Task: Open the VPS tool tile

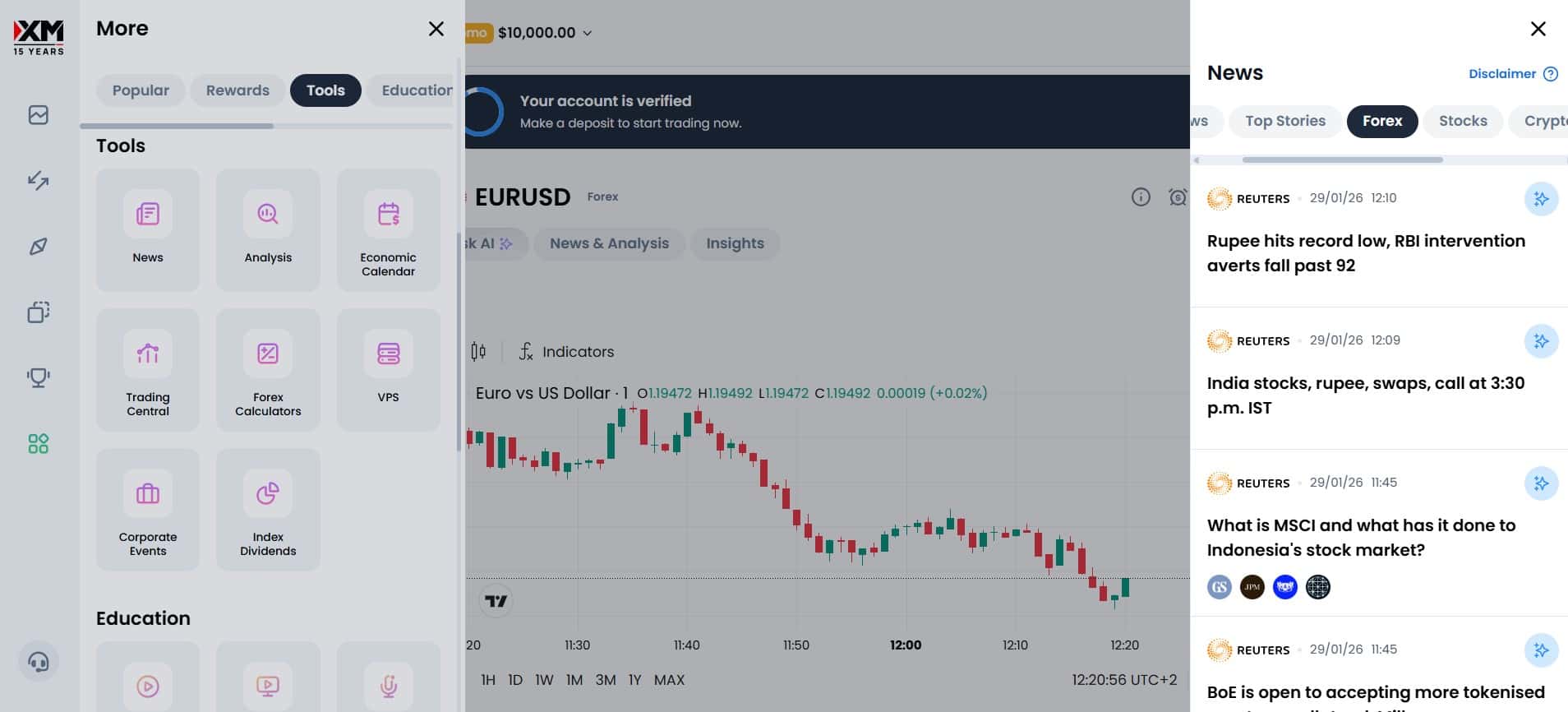Action: tap(388, 370)
